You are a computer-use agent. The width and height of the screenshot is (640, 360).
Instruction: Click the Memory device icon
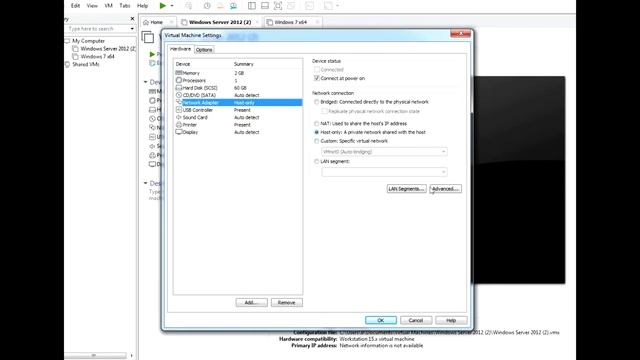[179, 73]
